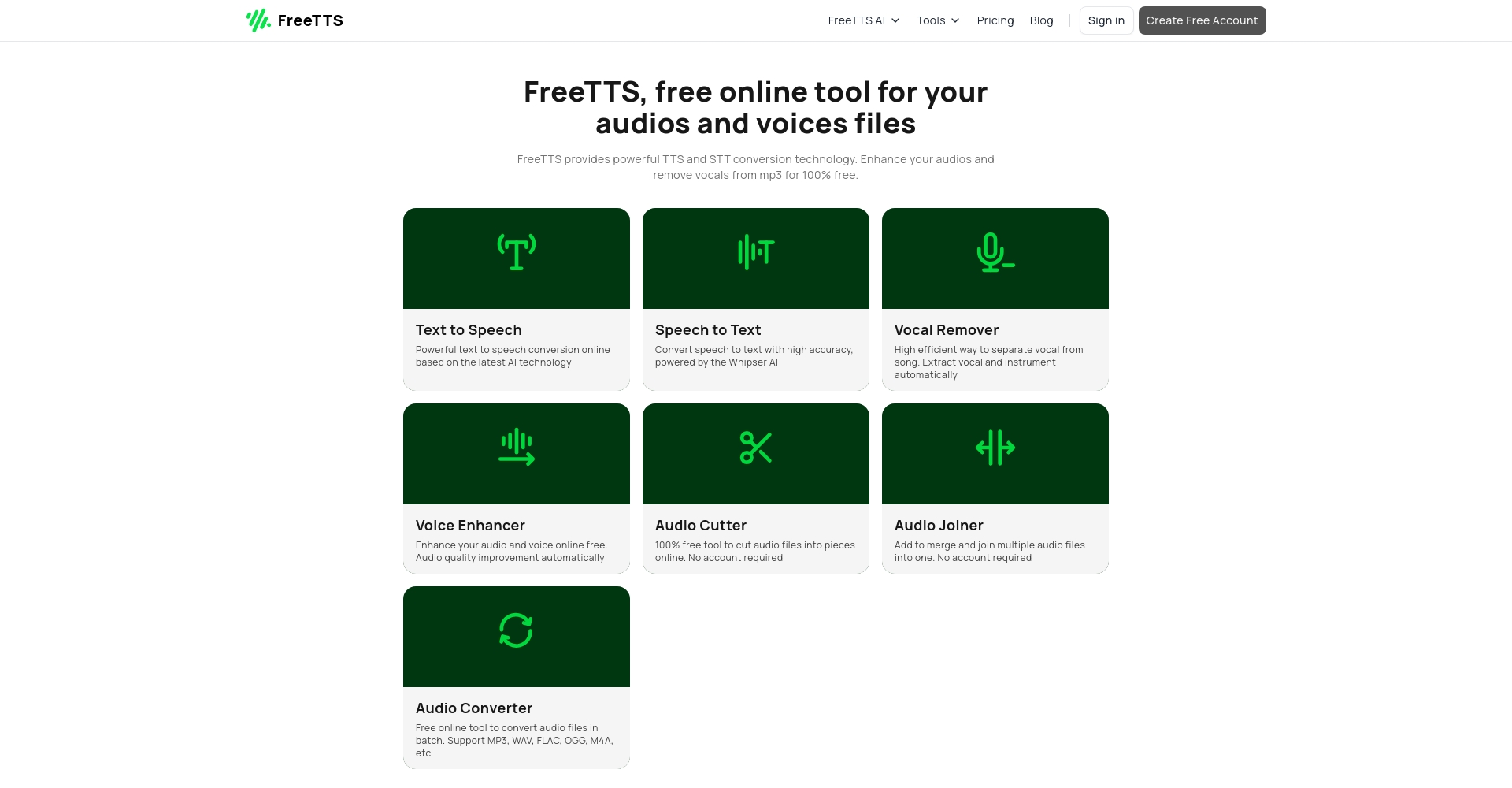The image size is (1512, 788).
Task: Expand the Tools dropdown chevron
Action: tap(955, 20)
